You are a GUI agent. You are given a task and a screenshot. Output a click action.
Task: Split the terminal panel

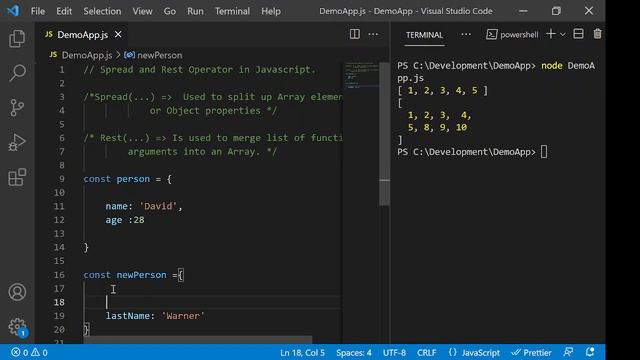coord(578,34)
